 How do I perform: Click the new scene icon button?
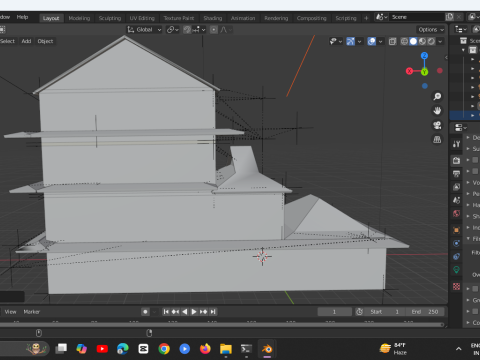point(450,17)
